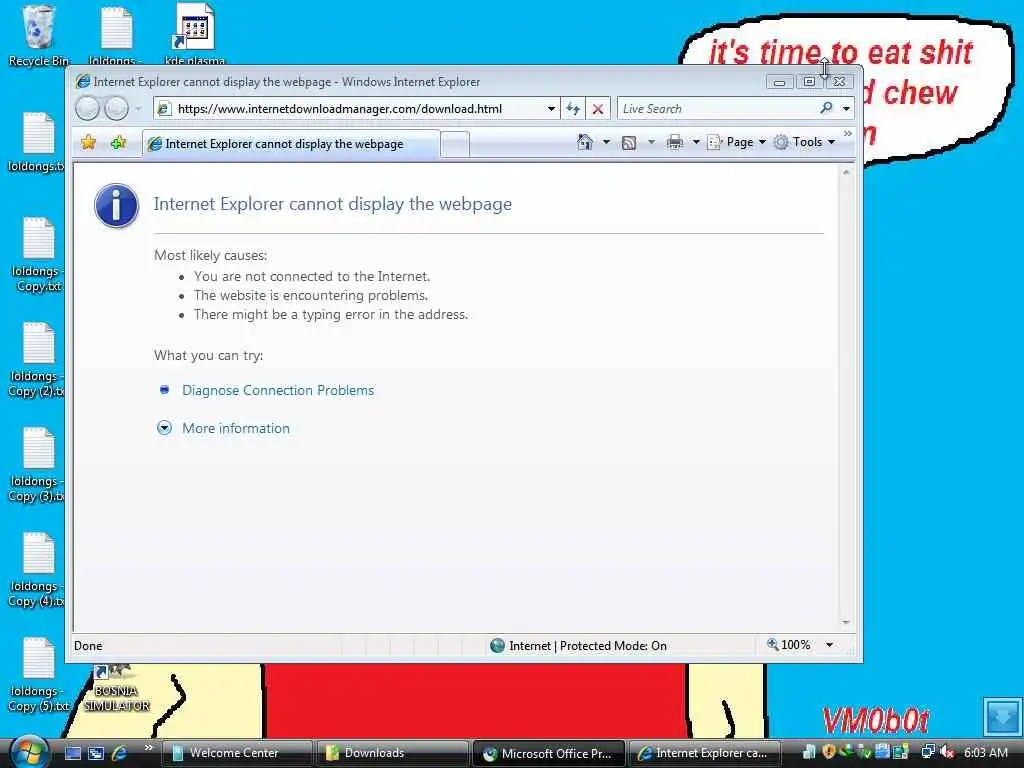This screenshot has width=1024, height=768.
Task: Click the Home toolbar icon
Action: [x=584, y=142]
